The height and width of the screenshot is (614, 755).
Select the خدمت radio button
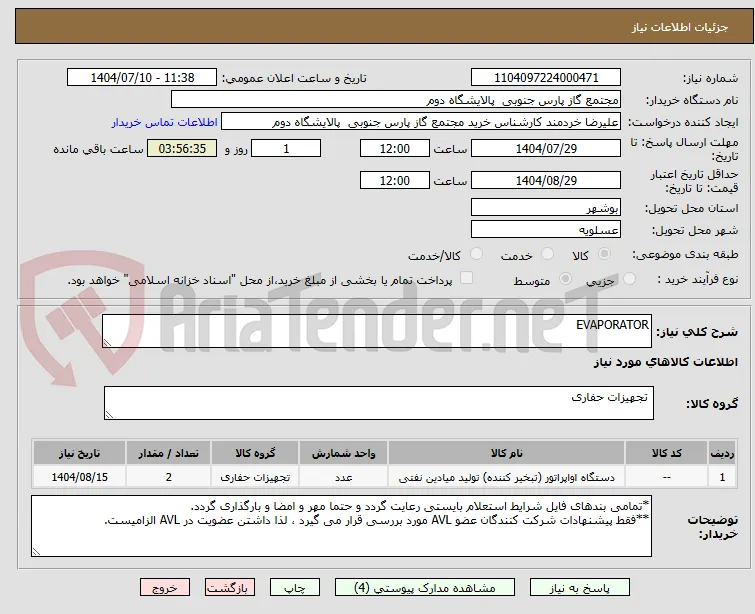click(547, 254)
